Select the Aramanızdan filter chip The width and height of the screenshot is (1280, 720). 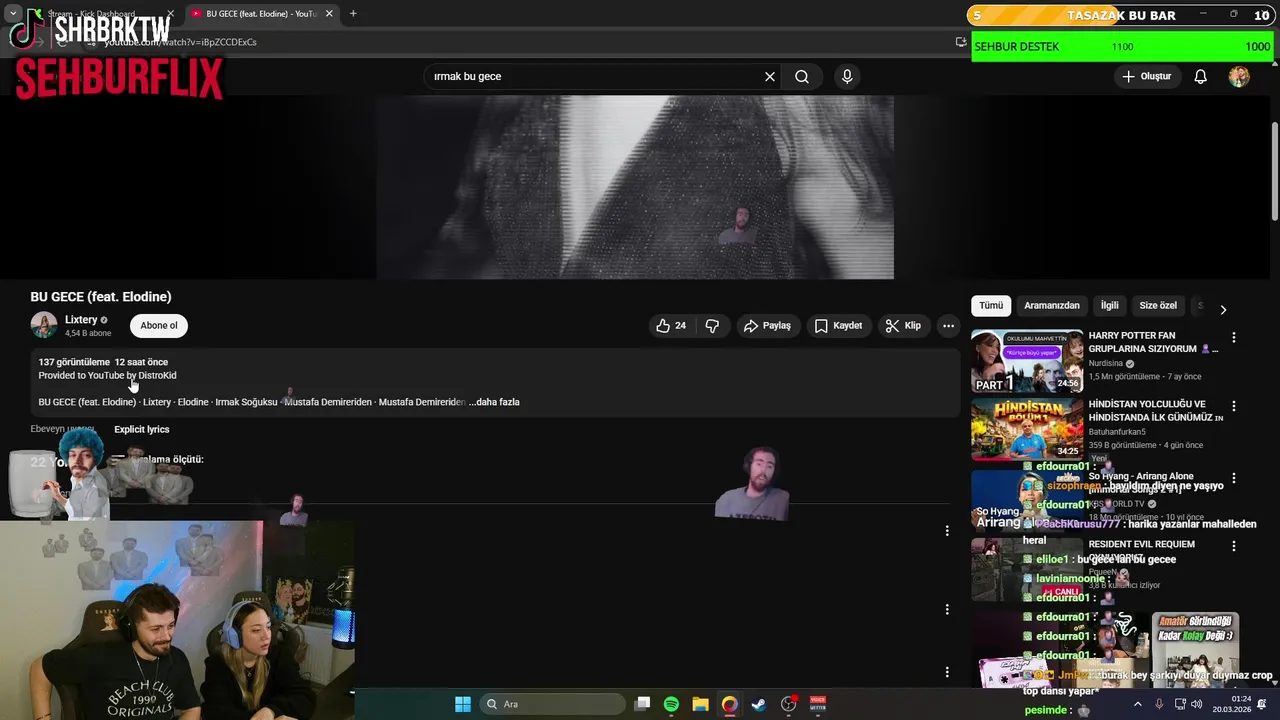[x=1052, y=305]
